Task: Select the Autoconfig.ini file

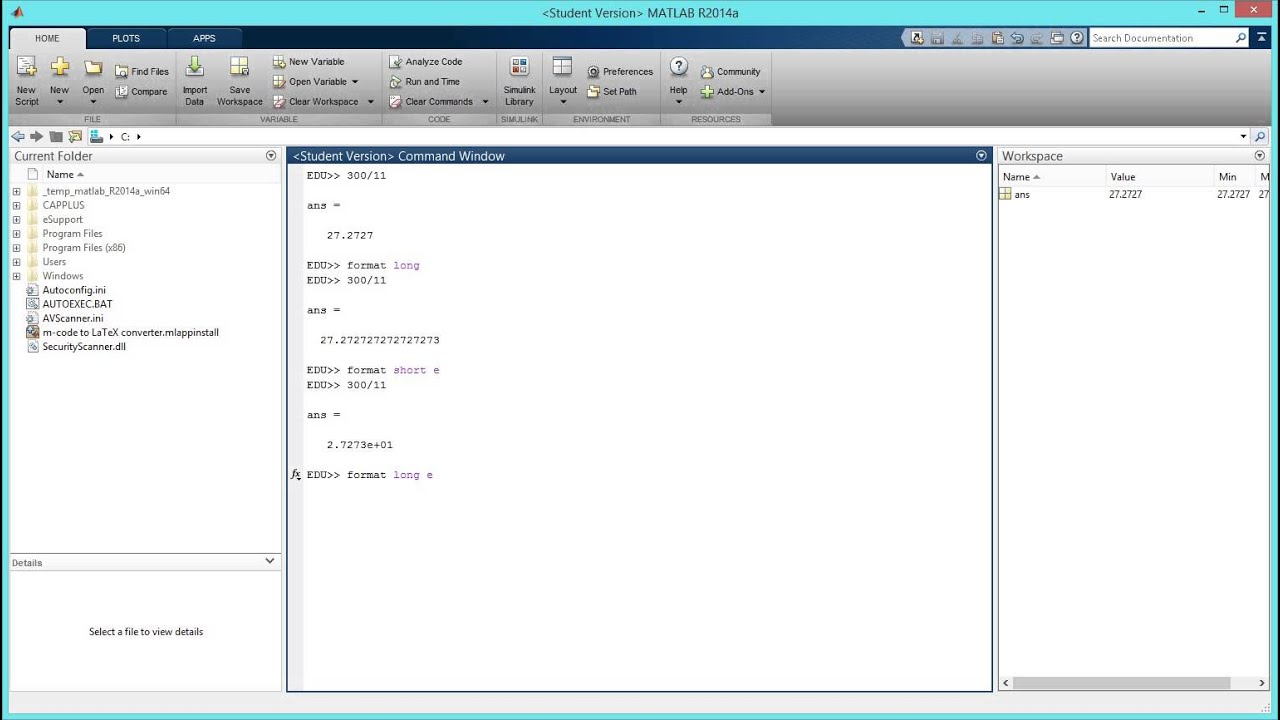Action: [74, 290]
